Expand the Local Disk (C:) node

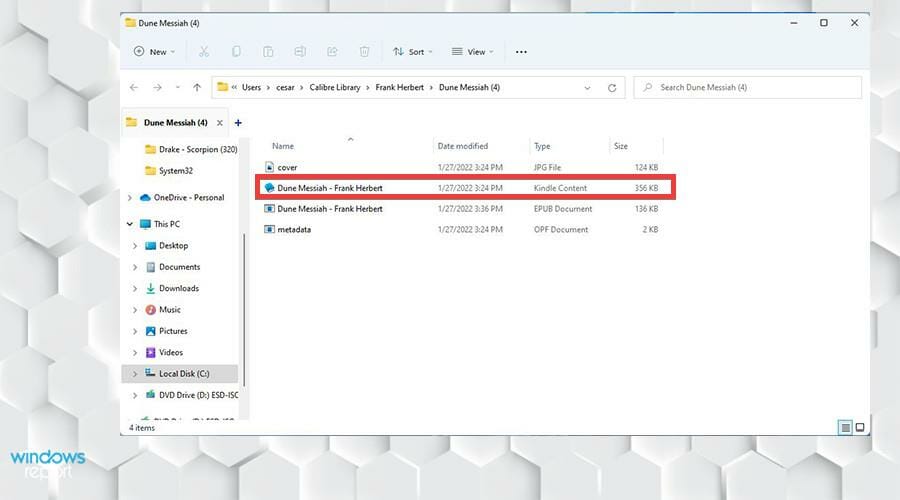135,374
